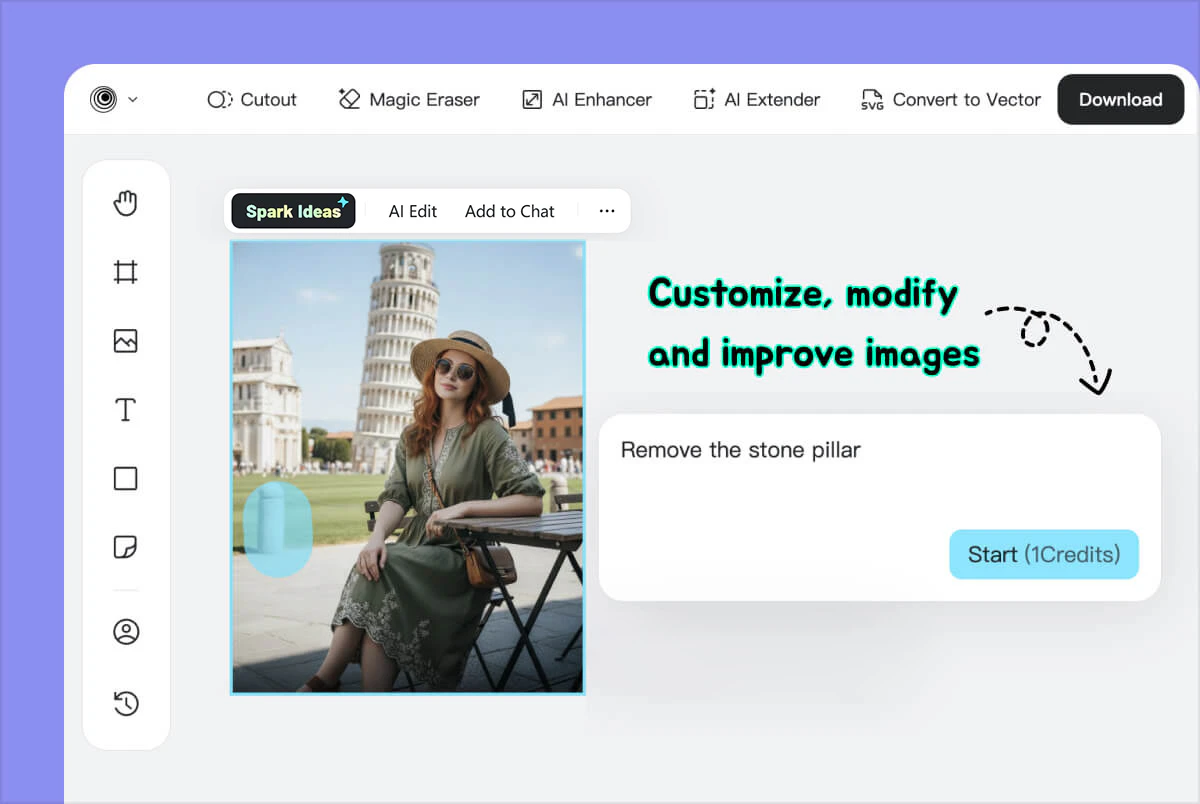Select the Hand tool in the sidebar

[126, 202]
